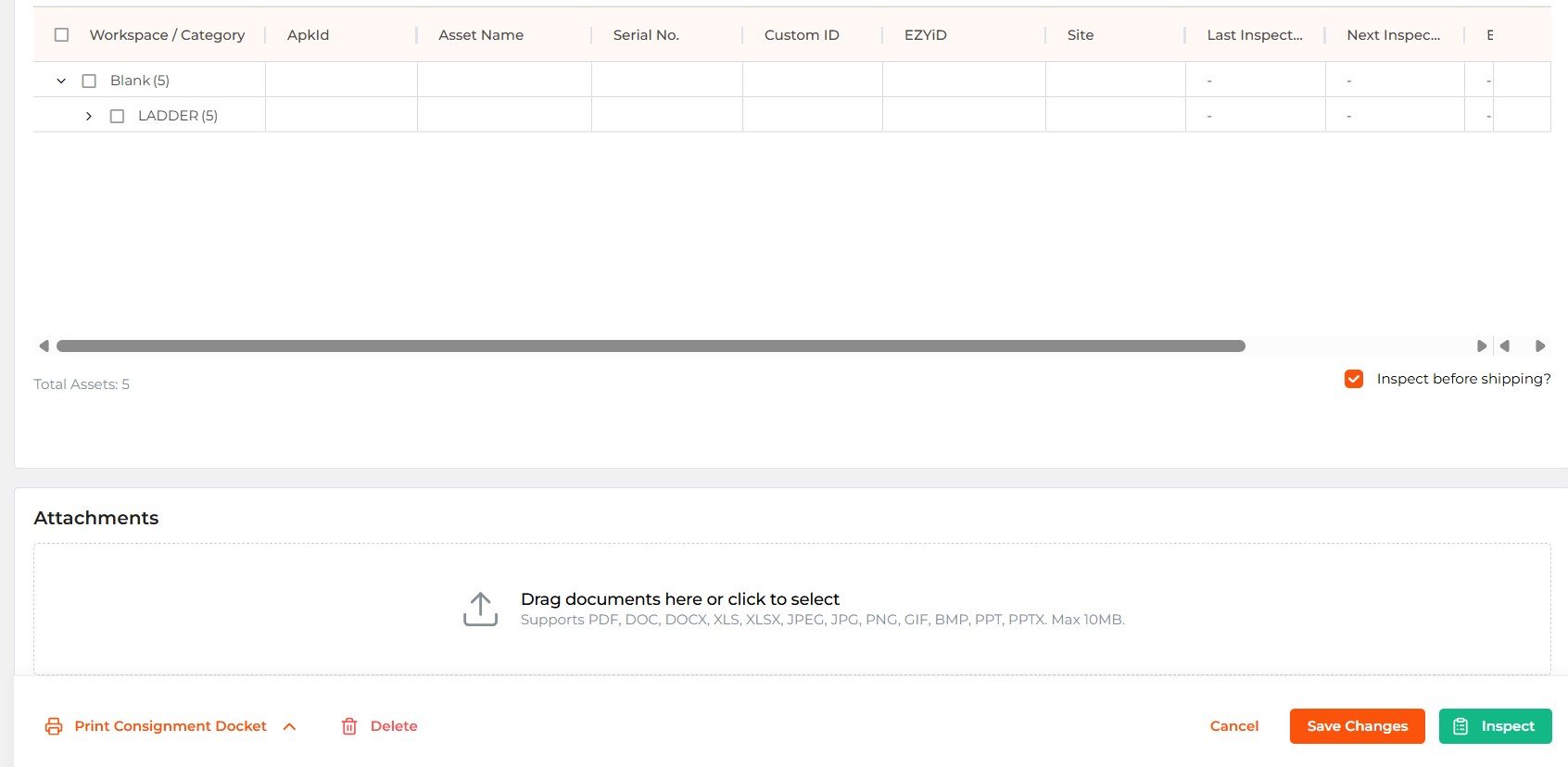This screenshot has height=767, width=1568.
Task: Click the trash icon beside Delete
Action: [349, 726]
